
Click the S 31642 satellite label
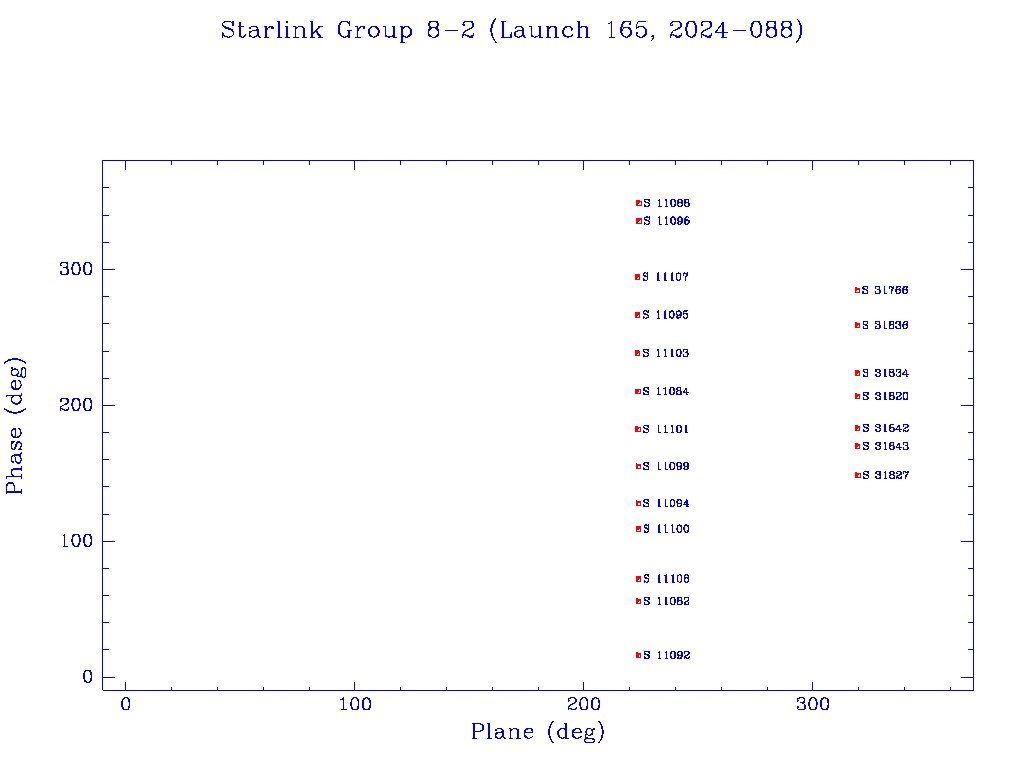(886, 428)
